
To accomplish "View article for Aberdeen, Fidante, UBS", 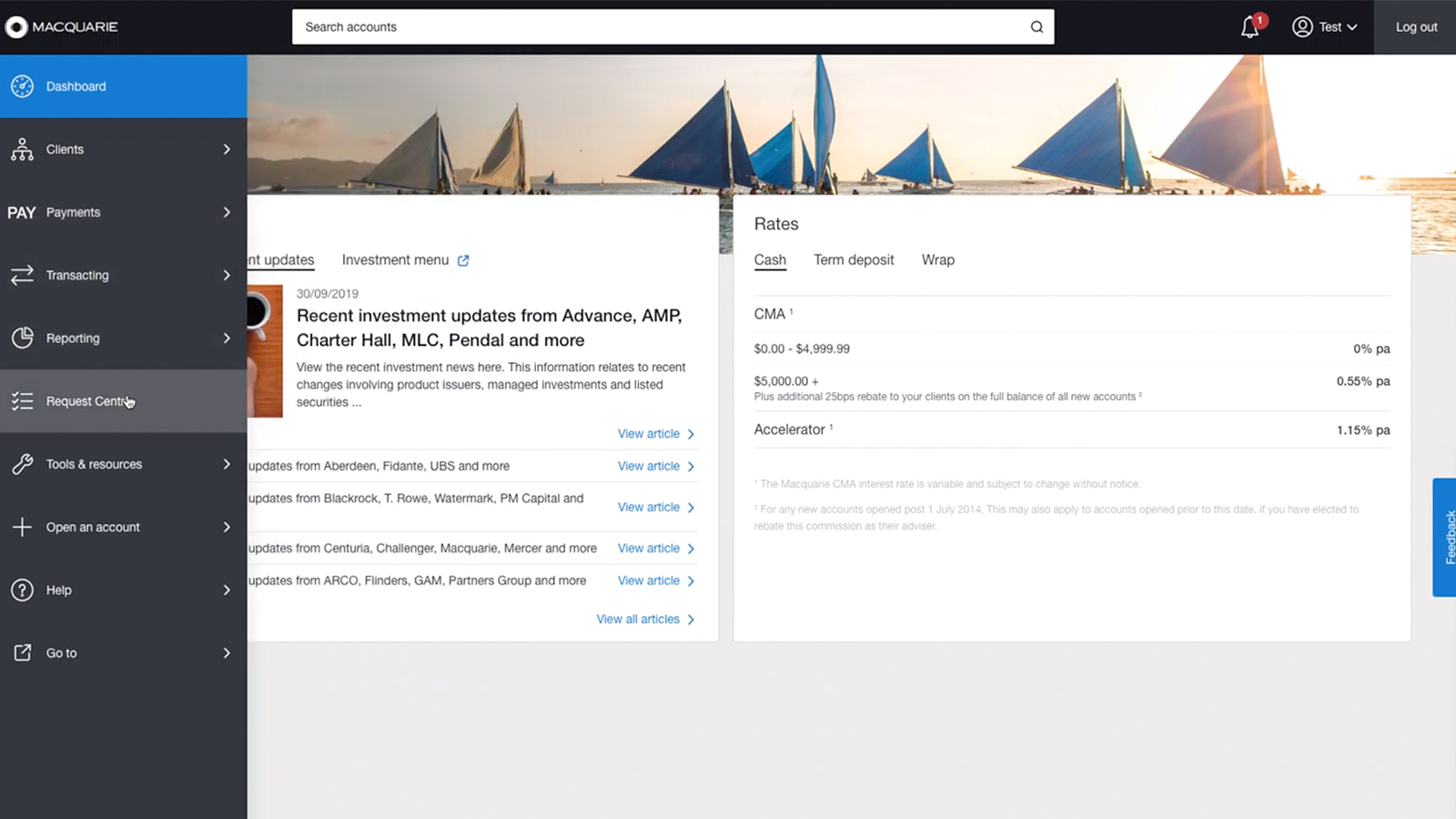I will pos(656,466).
